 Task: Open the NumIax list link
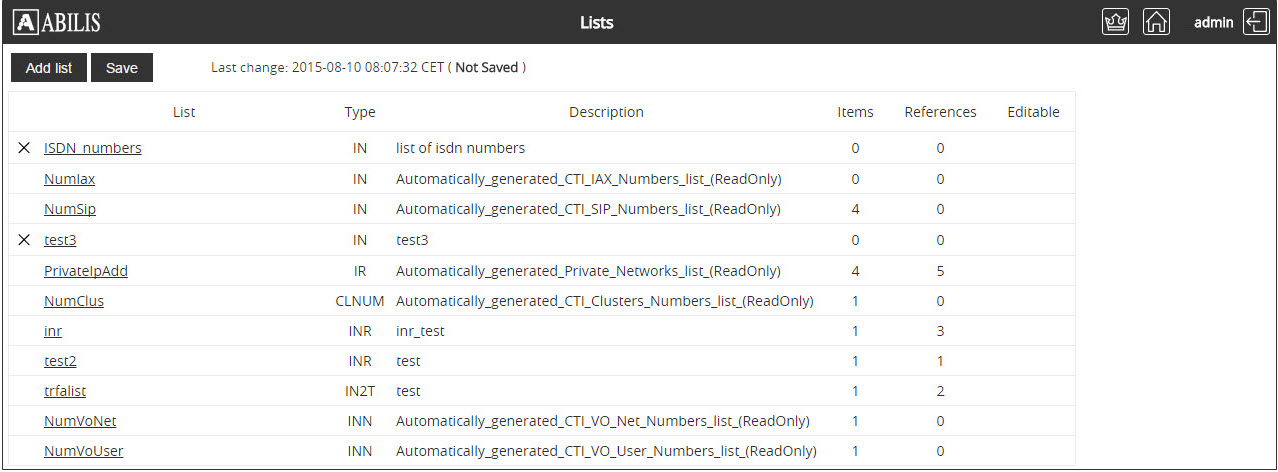(69, 179)
